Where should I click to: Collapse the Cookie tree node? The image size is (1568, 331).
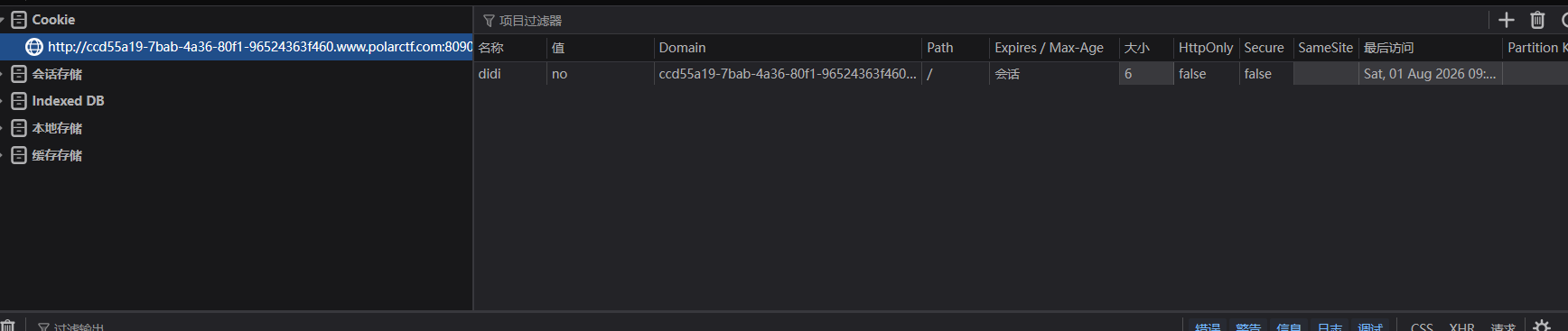[3, 20]
